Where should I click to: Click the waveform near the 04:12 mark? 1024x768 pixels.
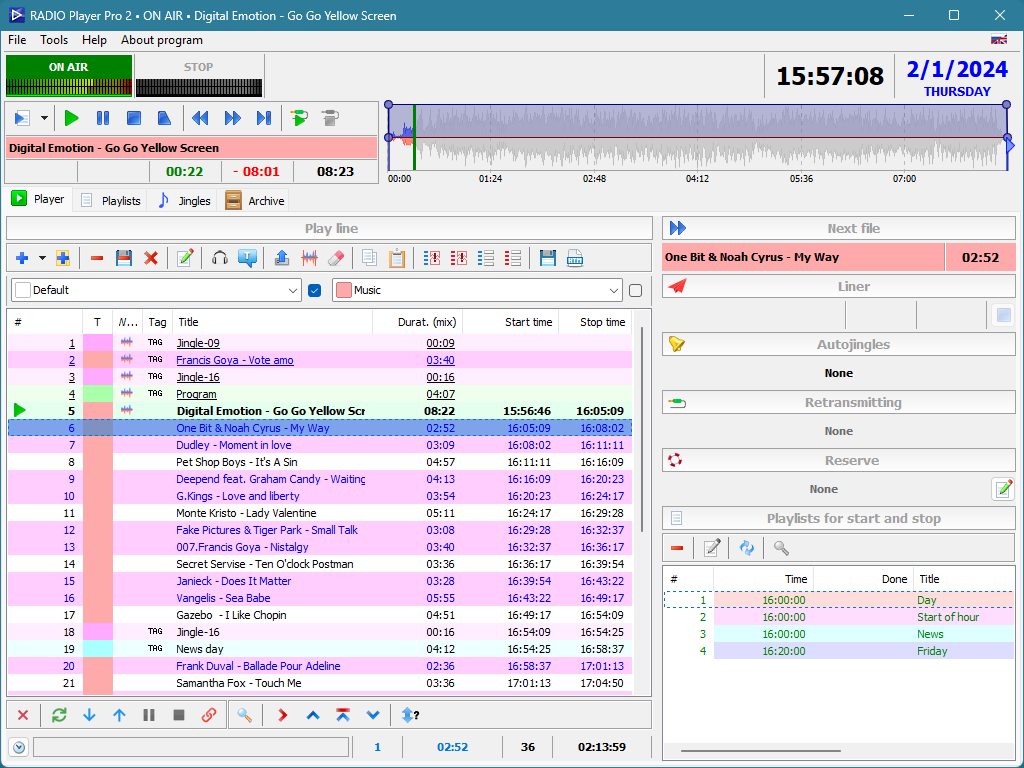click(x=697, y=140)
